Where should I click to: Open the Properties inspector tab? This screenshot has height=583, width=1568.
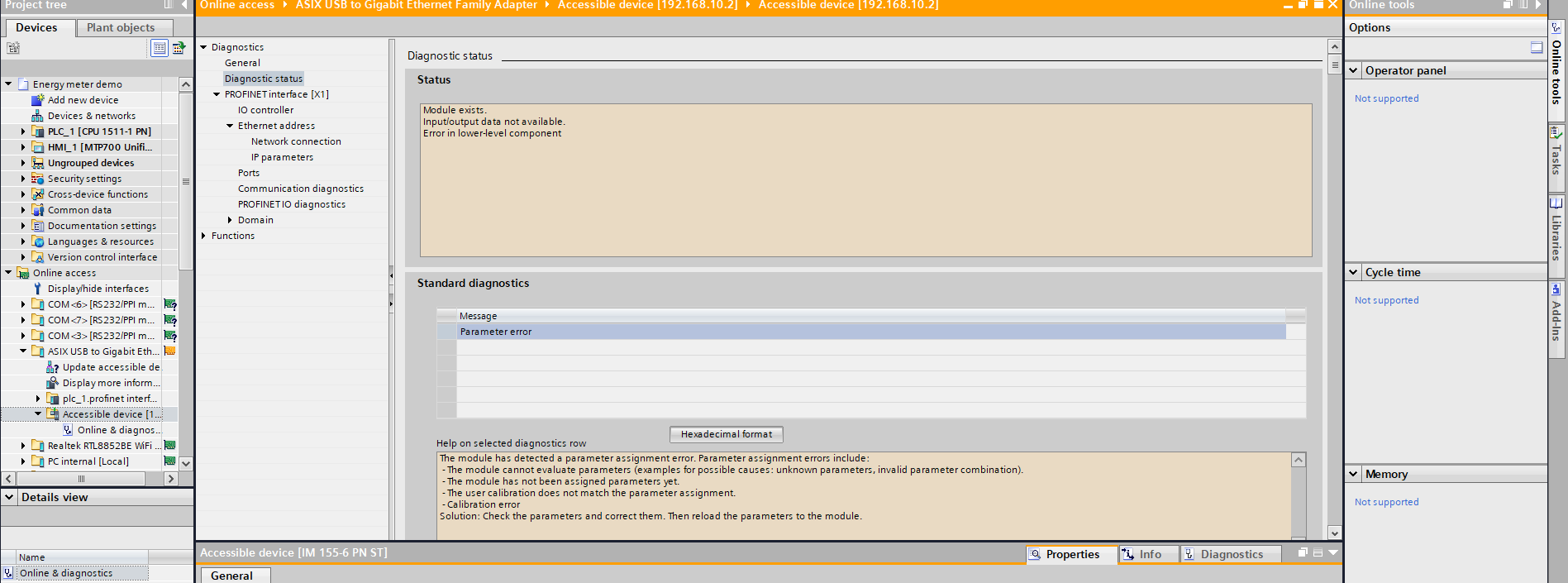pos(1072,555)
